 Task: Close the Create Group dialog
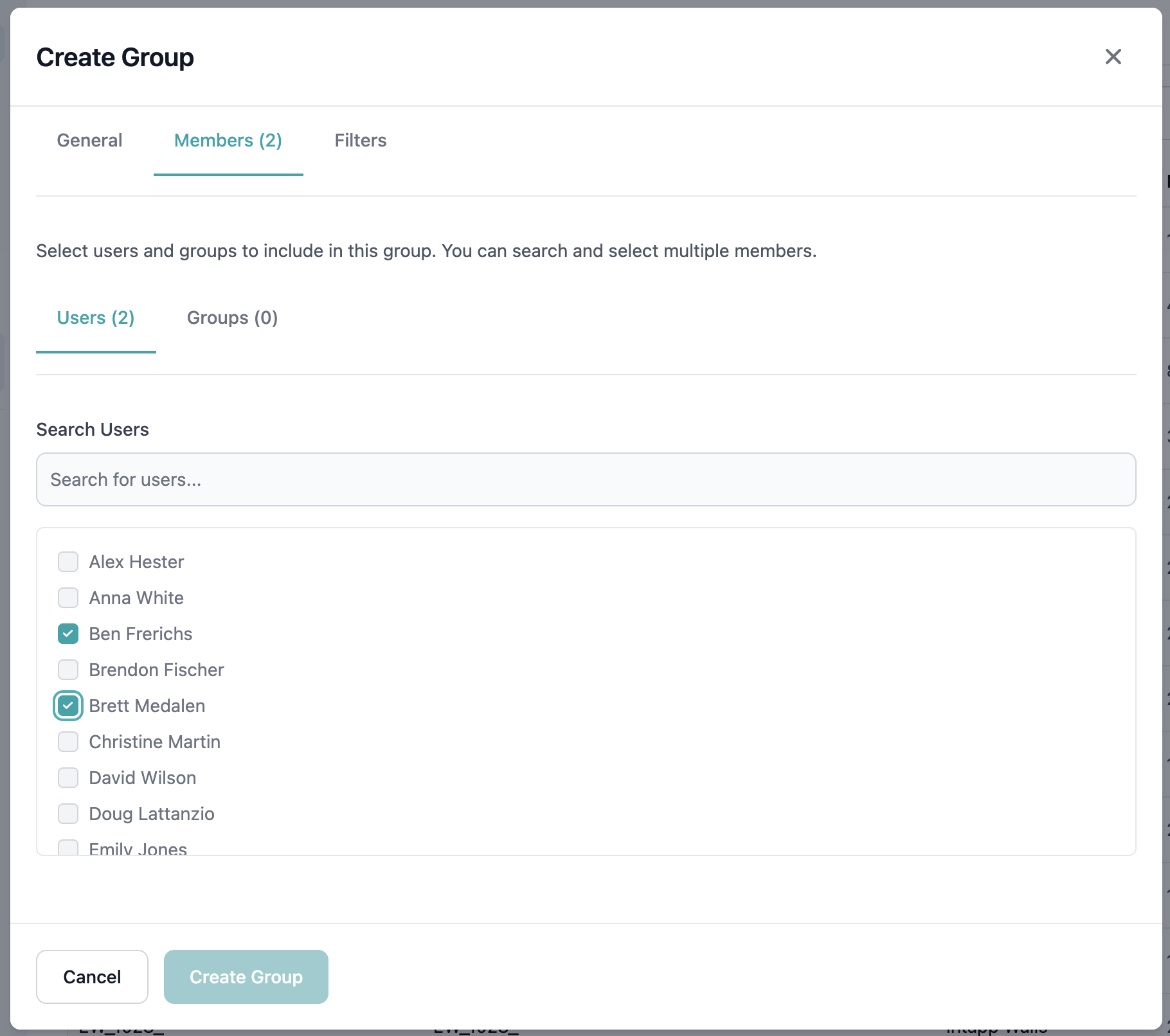pos(1113,57)
